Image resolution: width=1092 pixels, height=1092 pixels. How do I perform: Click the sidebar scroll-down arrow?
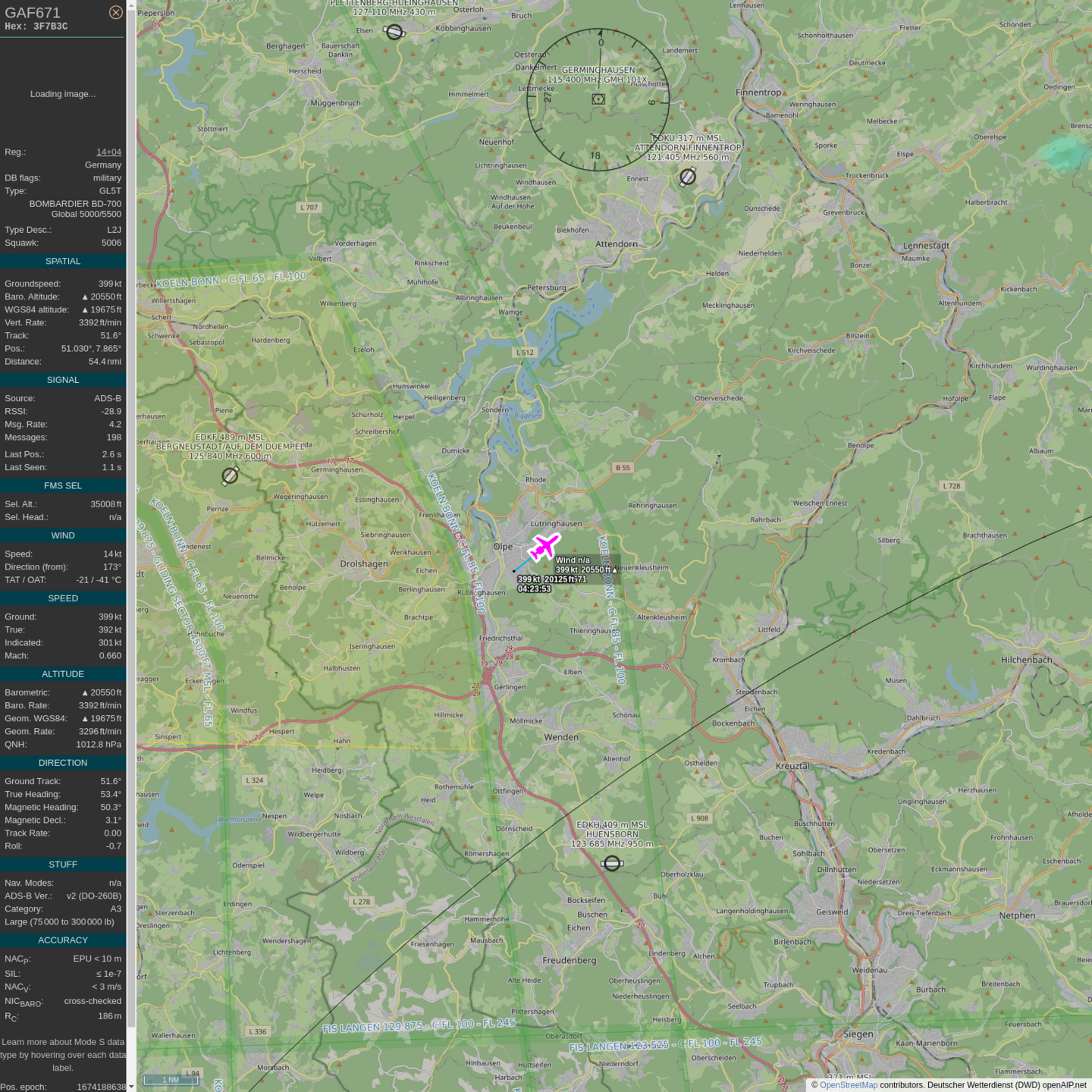(131, 1087)
